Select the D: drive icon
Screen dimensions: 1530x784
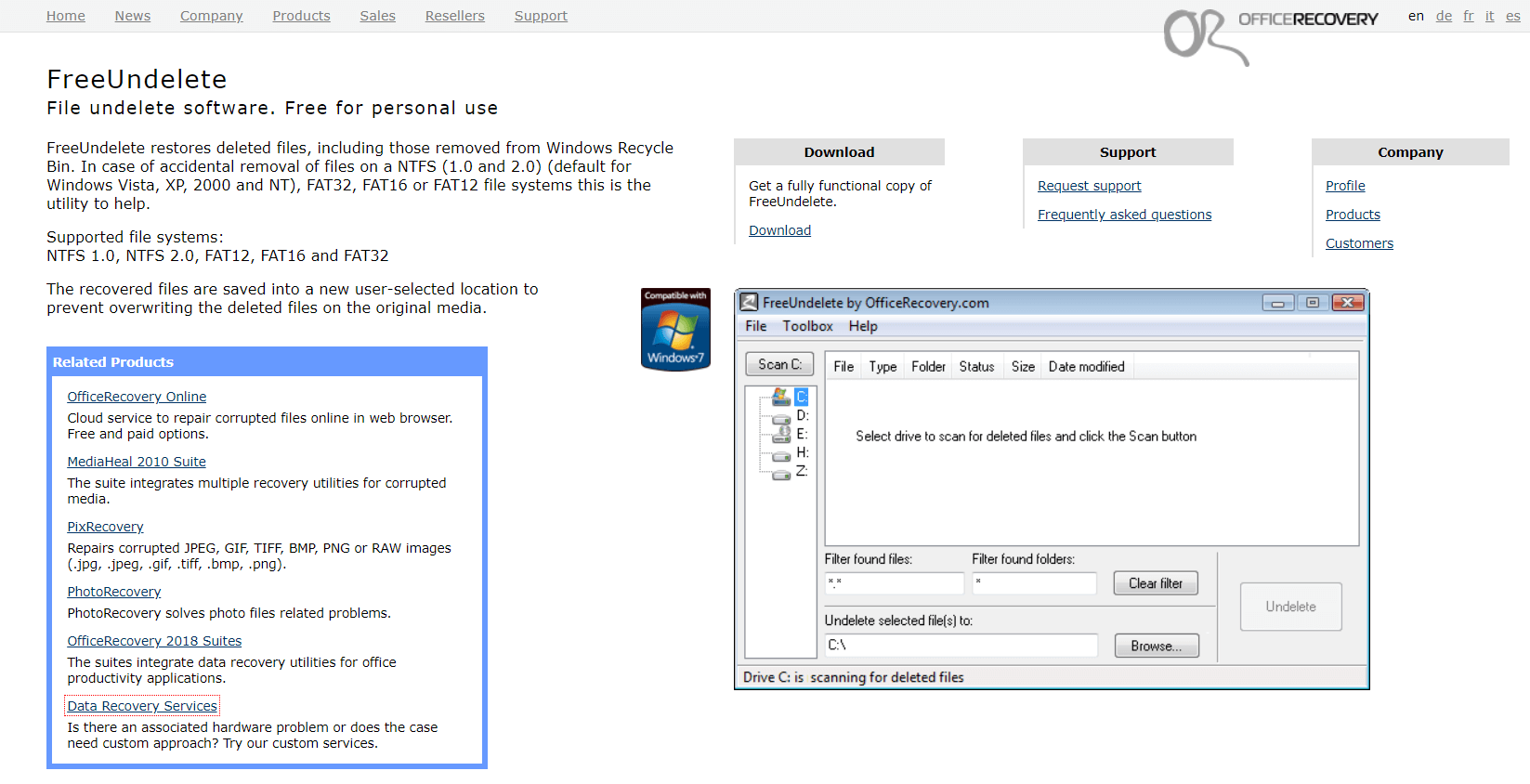click(781, 417)
